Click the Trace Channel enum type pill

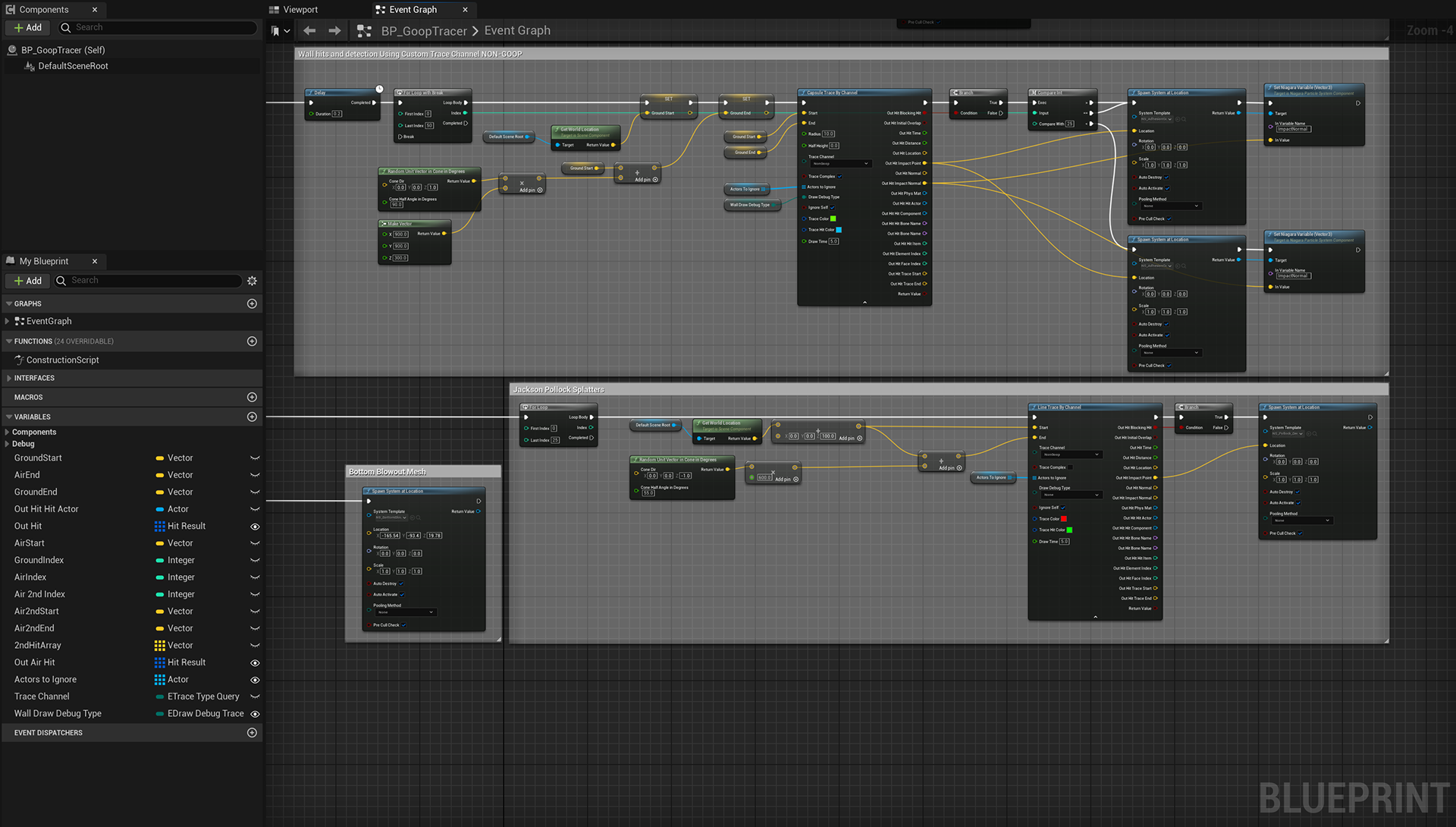(x=160, y=697)
